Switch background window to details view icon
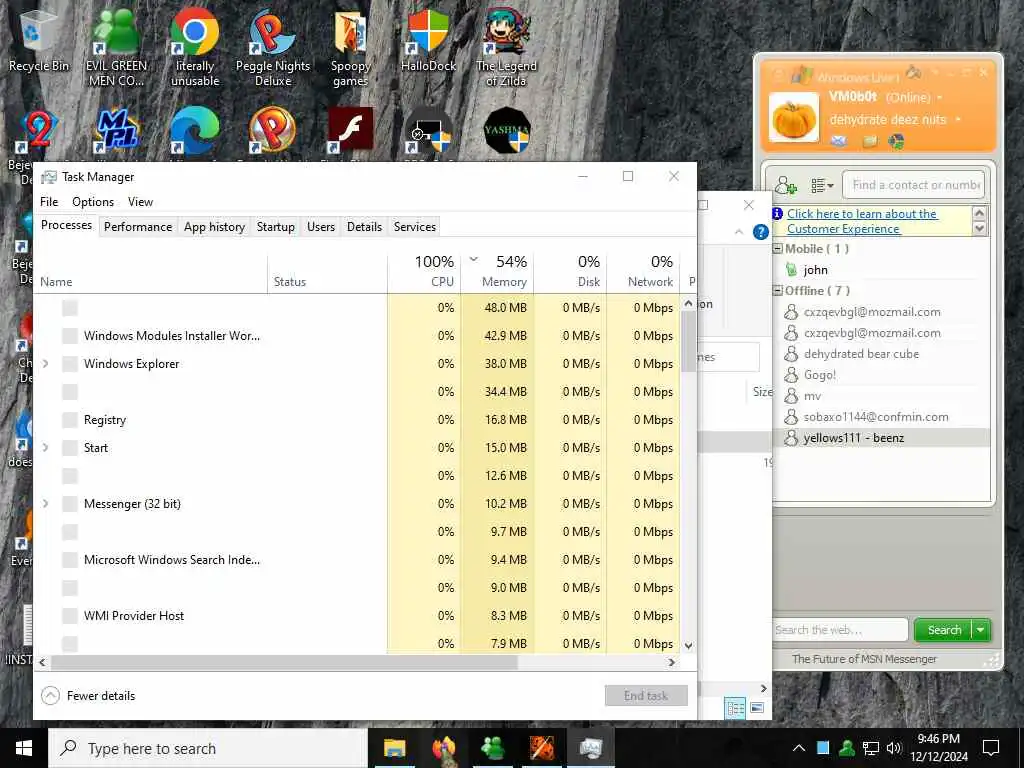 [x=735, y=708]
